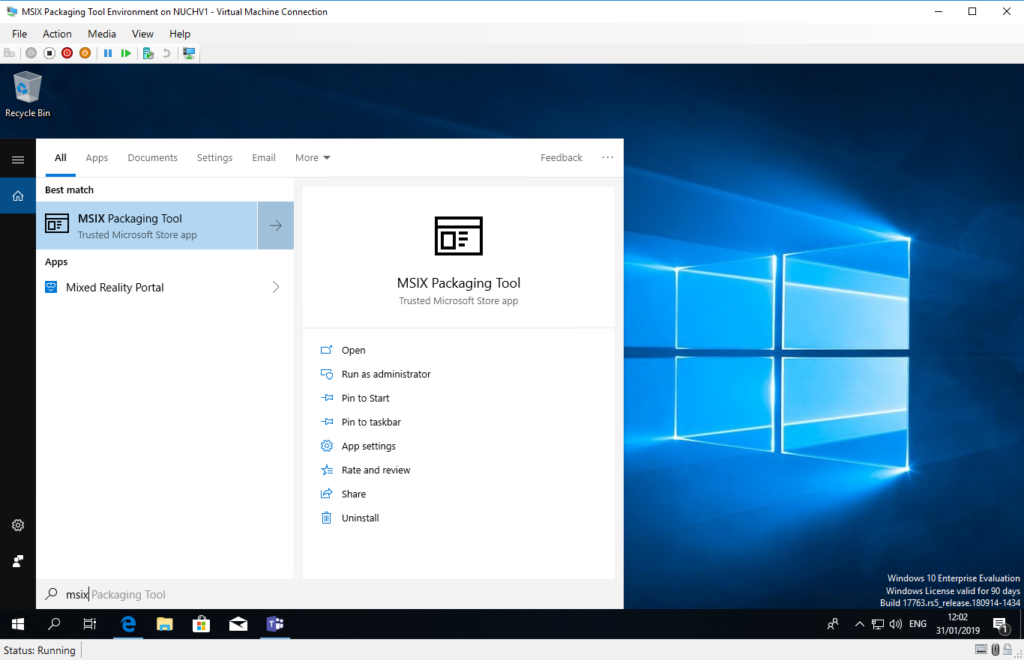Open File Explorer from taskbar
Image resolution: width=1024 pixels, height=660 pixels.
click(x=165, y=624)
